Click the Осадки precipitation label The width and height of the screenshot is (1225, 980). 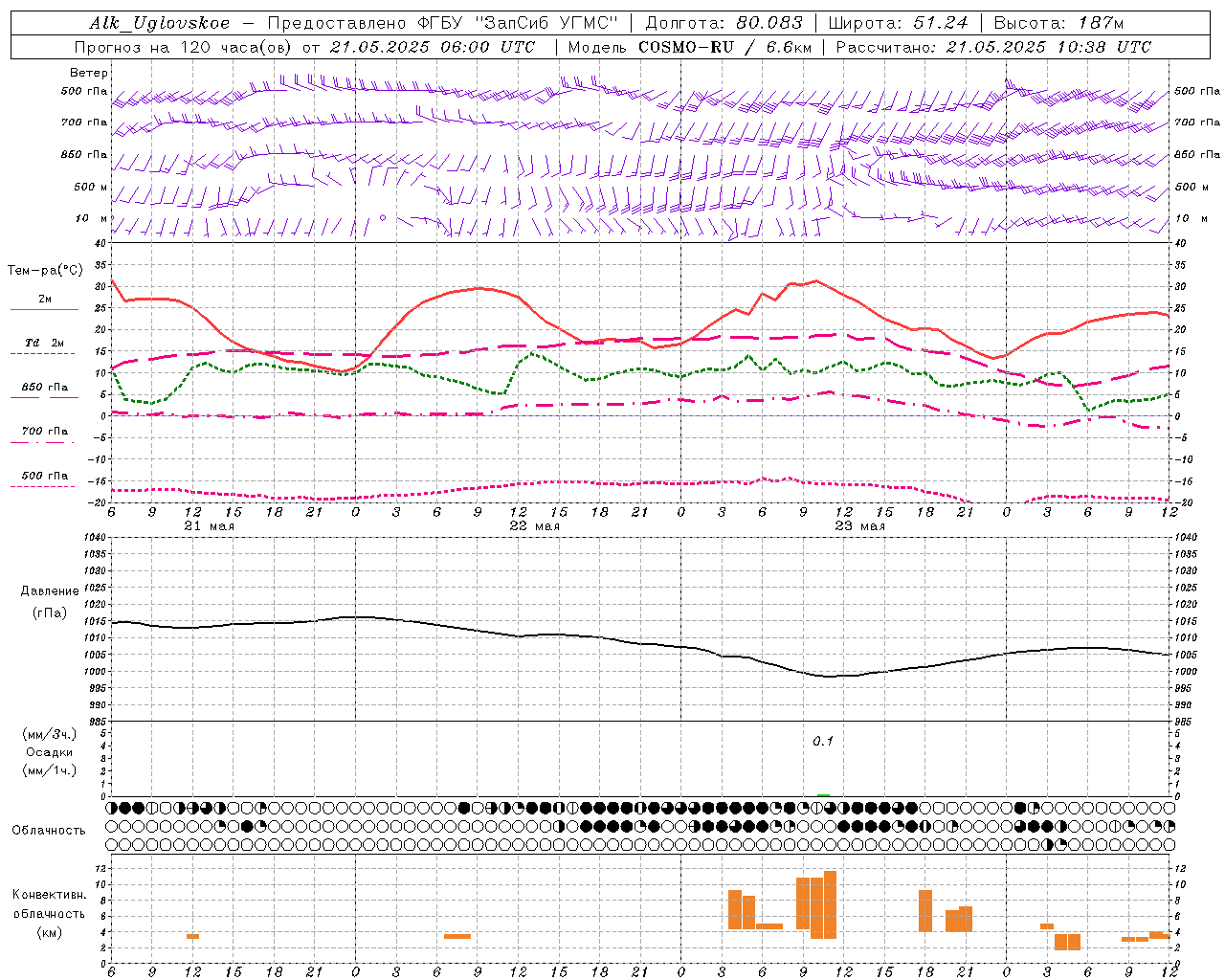coord(49,752)
